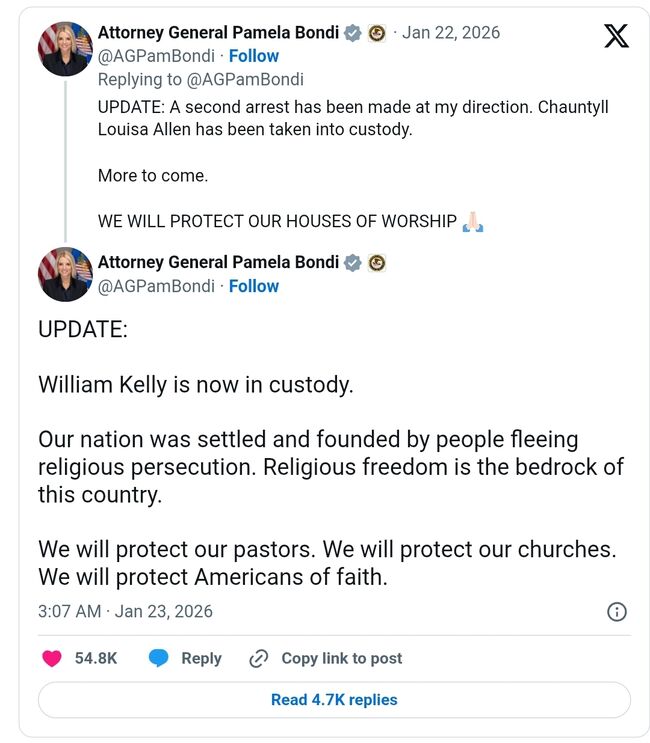This screenshot has width=650, height=743.
Task: Click verified badge on the main tweet
Action: tap(353, 263)
